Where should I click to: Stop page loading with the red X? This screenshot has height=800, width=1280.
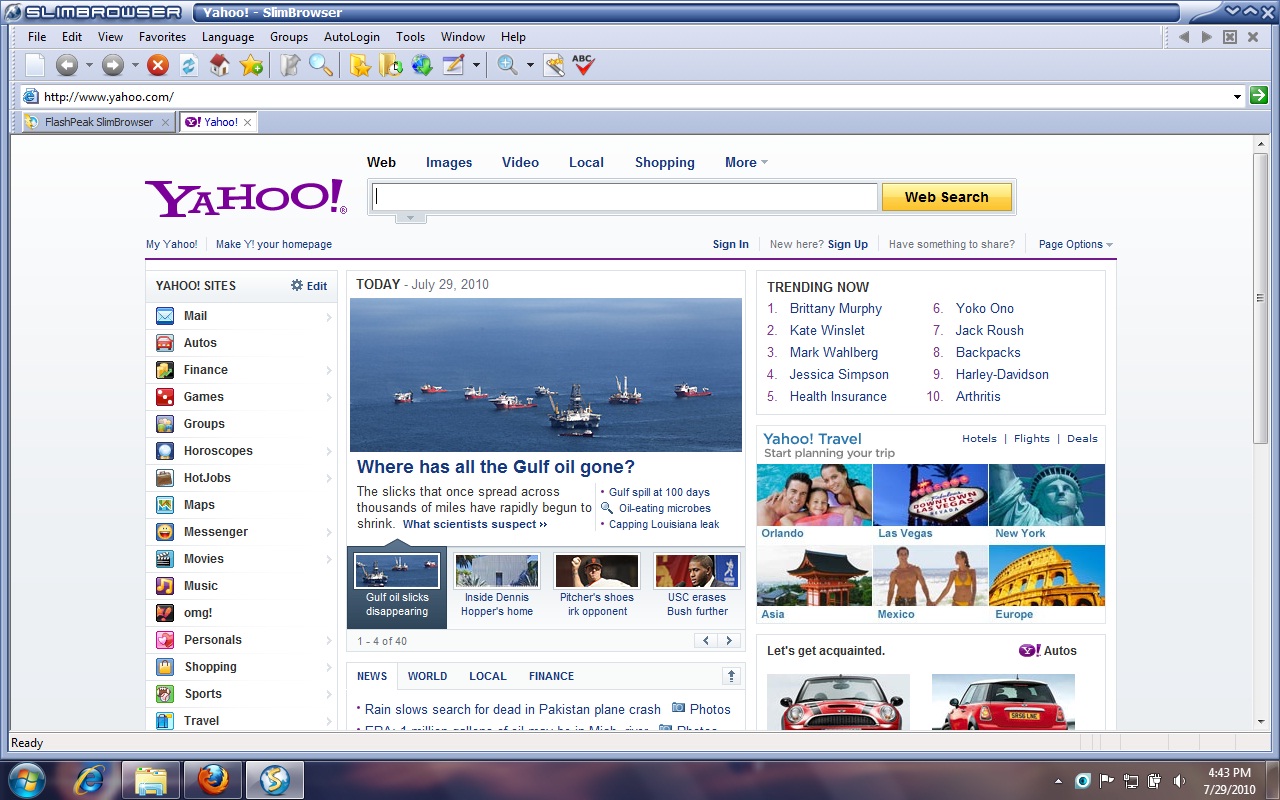[157, 65]
